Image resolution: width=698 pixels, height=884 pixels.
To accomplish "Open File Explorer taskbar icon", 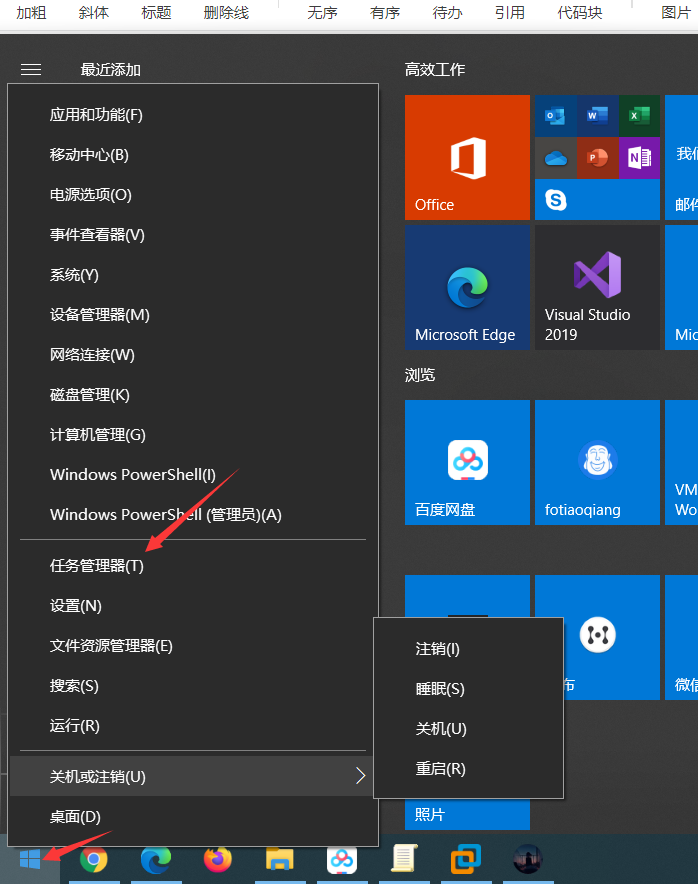I will pyautogui.click(x=280, y=859).
